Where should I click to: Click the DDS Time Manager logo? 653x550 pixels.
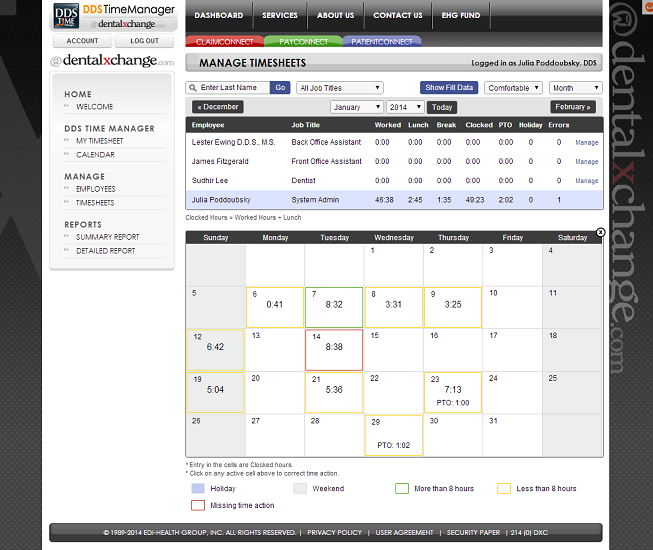pyautogui.click(x=113, y=15)
